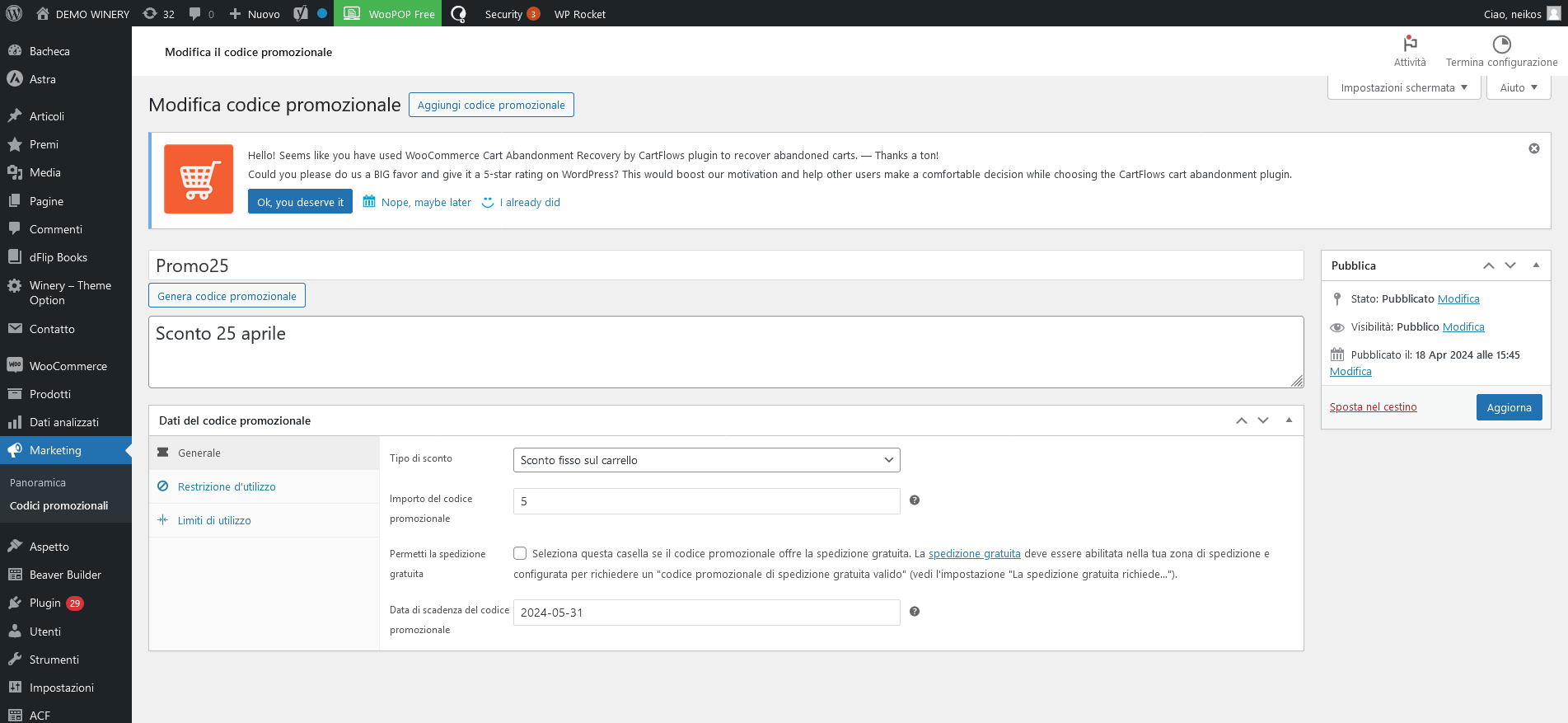This screenshot has width=1568, height=723.
Task: Click the WordPress logo in the admin bar
Action: click(x=14, y=13)
